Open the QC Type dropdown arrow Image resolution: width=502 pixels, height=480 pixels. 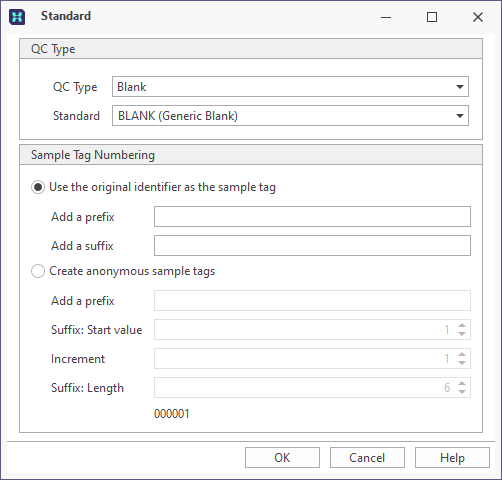coord(460,87)
